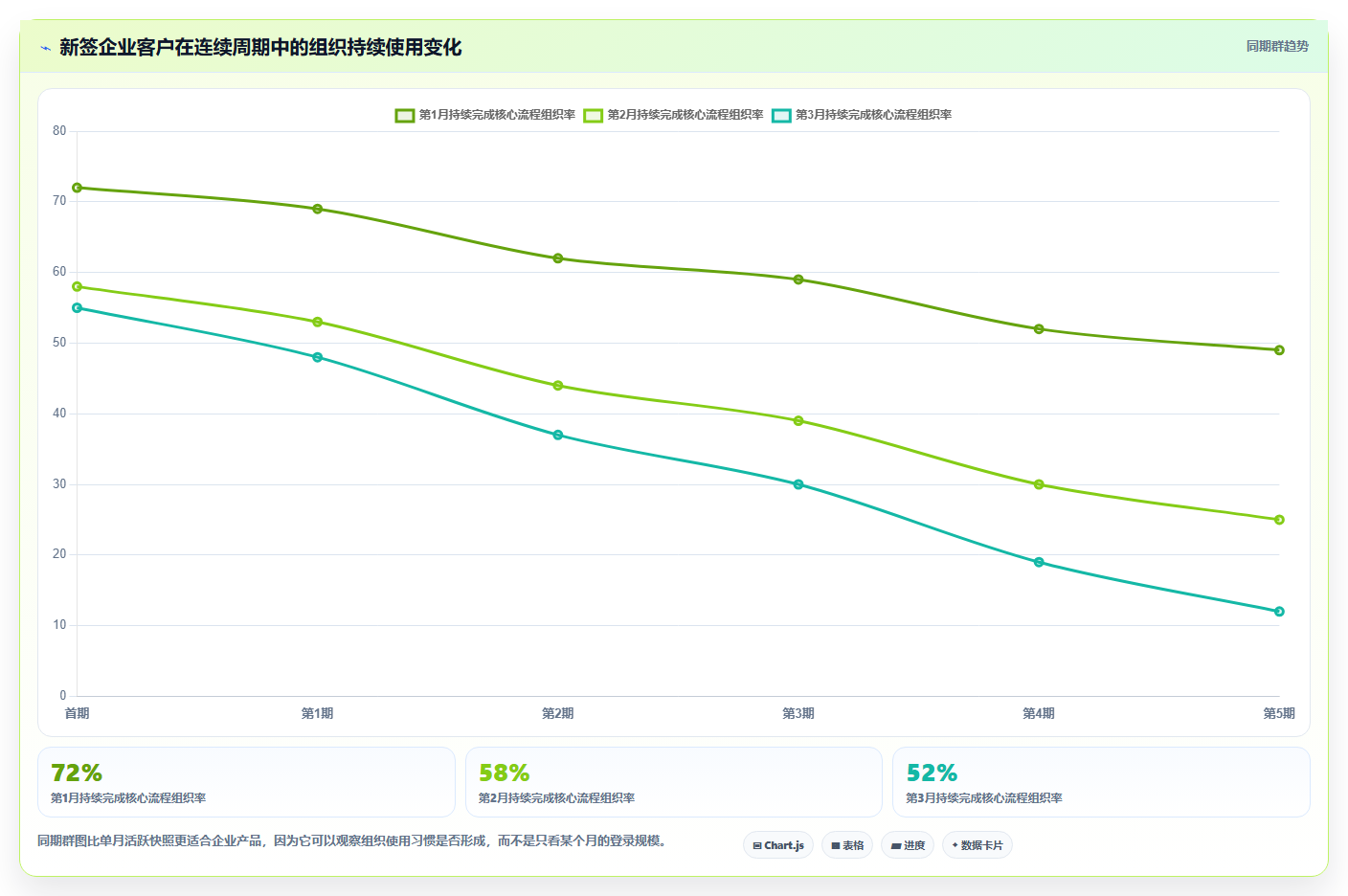Click the dark green data point at 第5期 (49)
This screenshot has width=1348, height=896.
(1279, 350)
